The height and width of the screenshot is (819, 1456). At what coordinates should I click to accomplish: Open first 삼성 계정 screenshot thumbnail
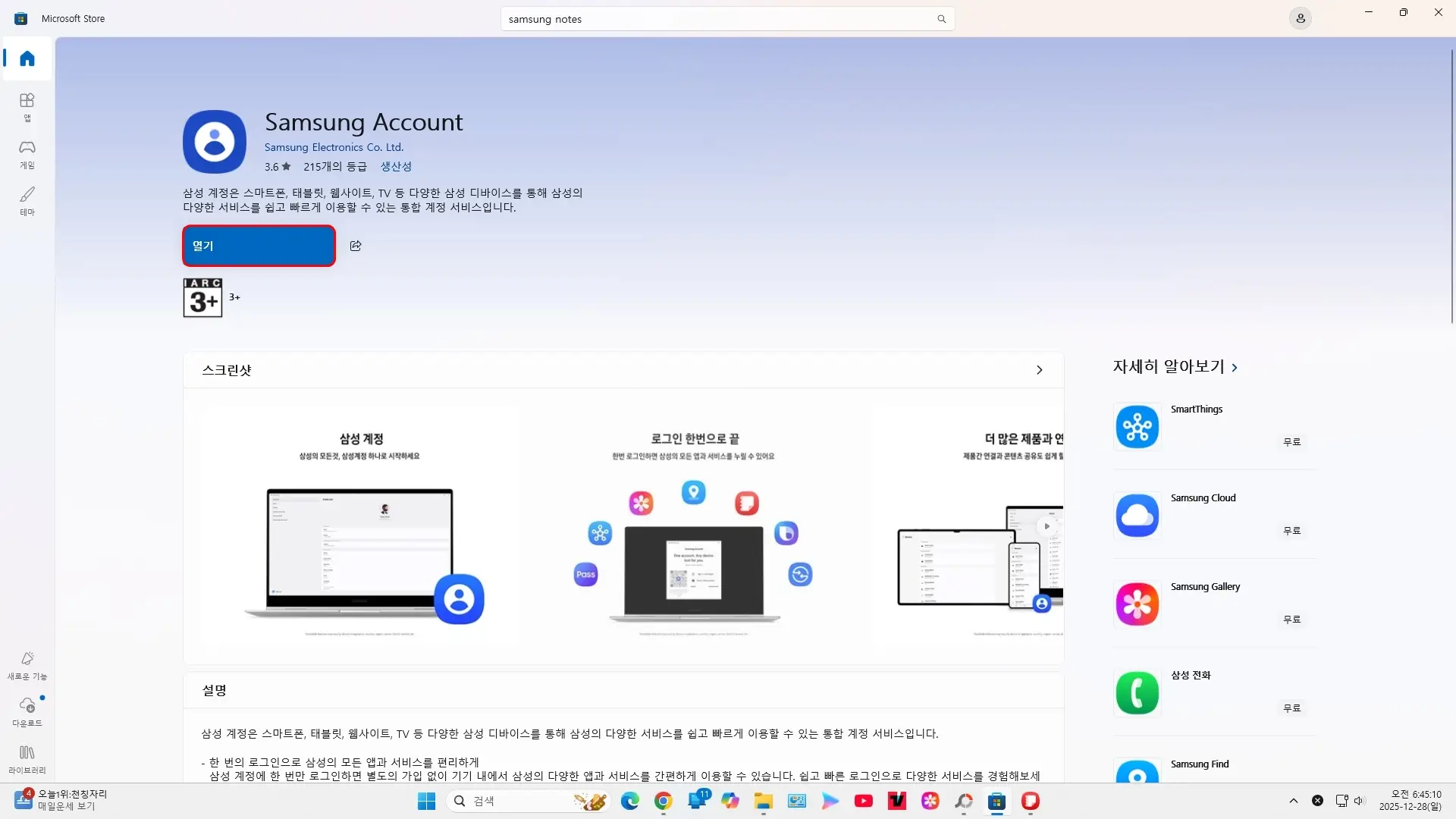[361, 526]
